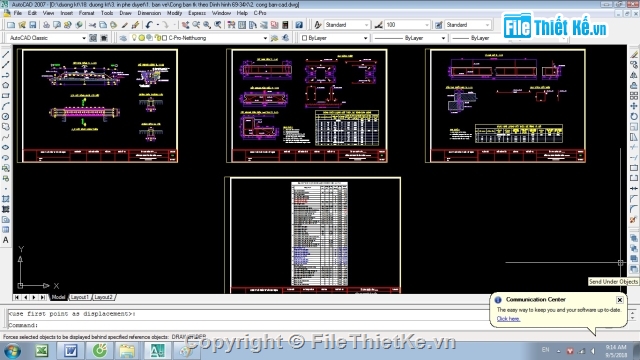The height and width of the screenshot is (360, 640).
Task: Click the Save icon in the toolbar
Action: tap(33, 25)
